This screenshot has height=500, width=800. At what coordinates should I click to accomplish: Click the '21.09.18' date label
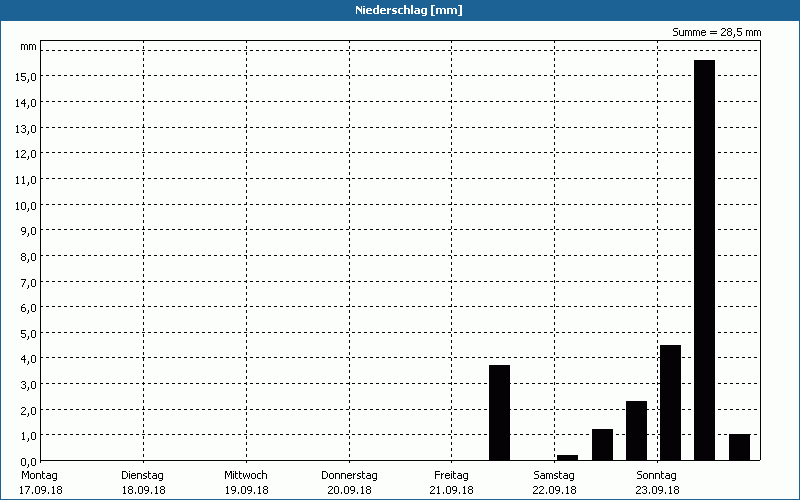(452, 490)
